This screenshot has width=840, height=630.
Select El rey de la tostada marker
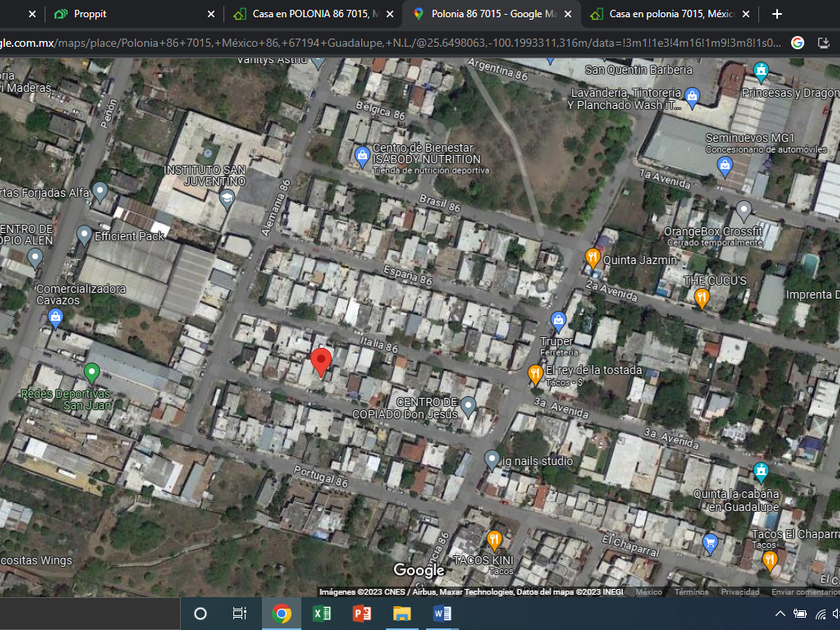[536, 375]
